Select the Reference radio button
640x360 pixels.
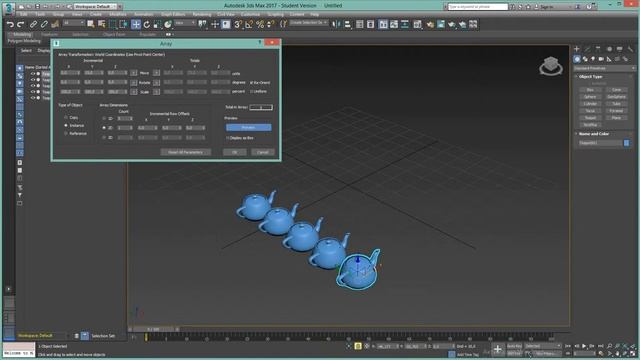tap(66, 133)
